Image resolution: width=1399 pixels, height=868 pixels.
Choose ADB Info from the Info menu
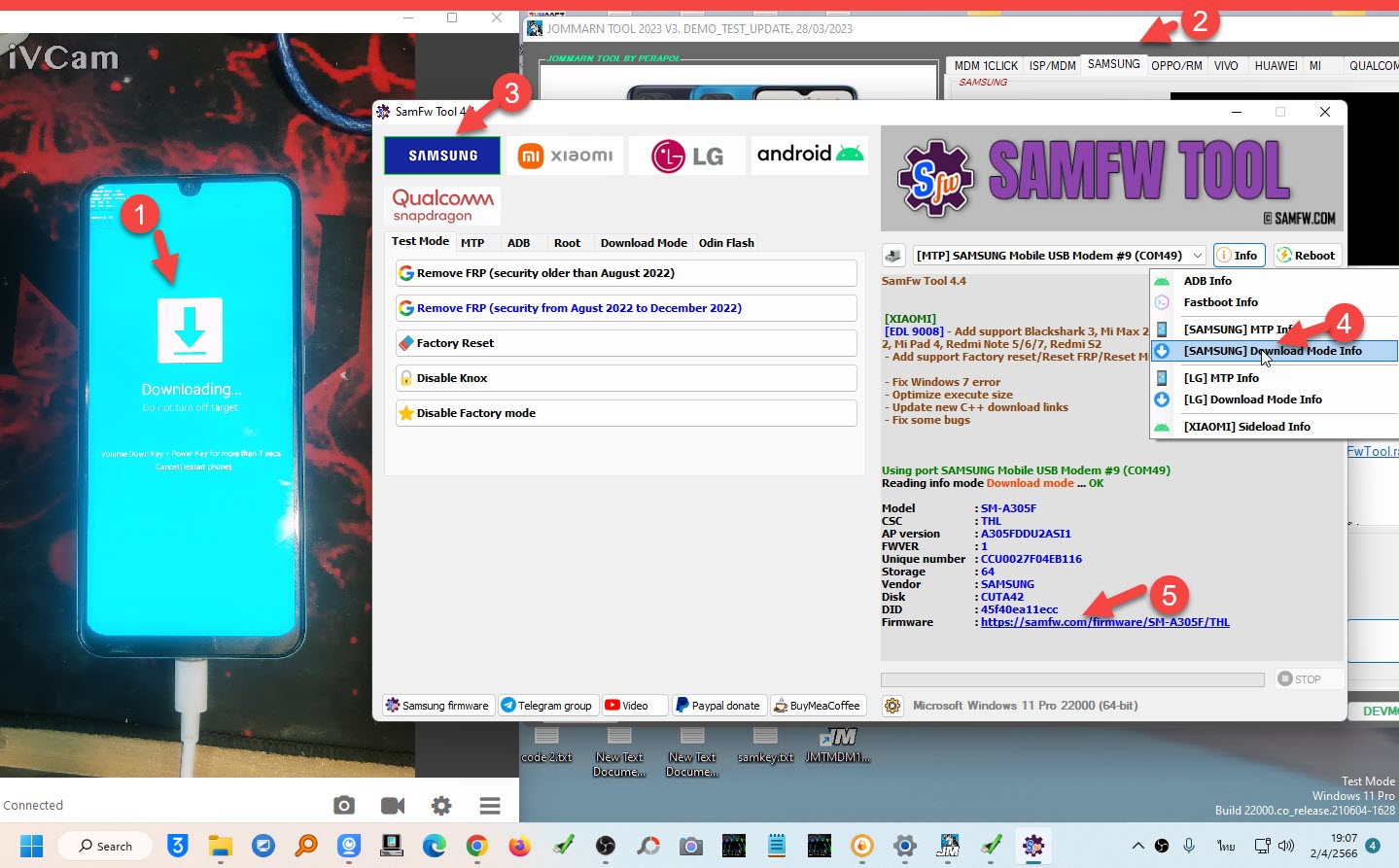[x=1275, y=281]
